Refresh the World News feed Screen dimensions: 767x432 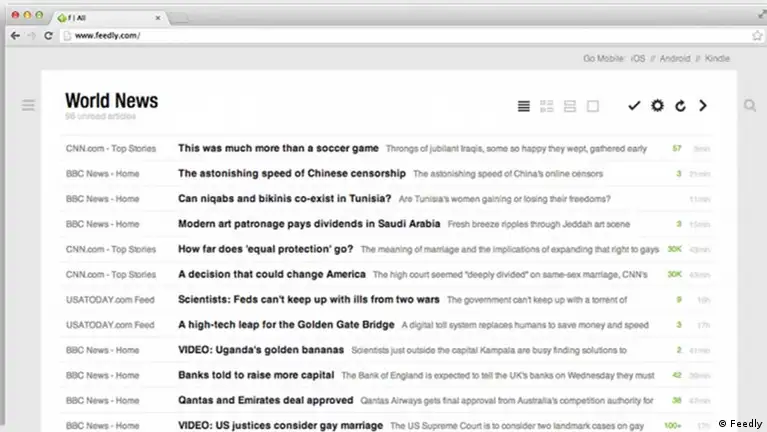tap(680, 106)
